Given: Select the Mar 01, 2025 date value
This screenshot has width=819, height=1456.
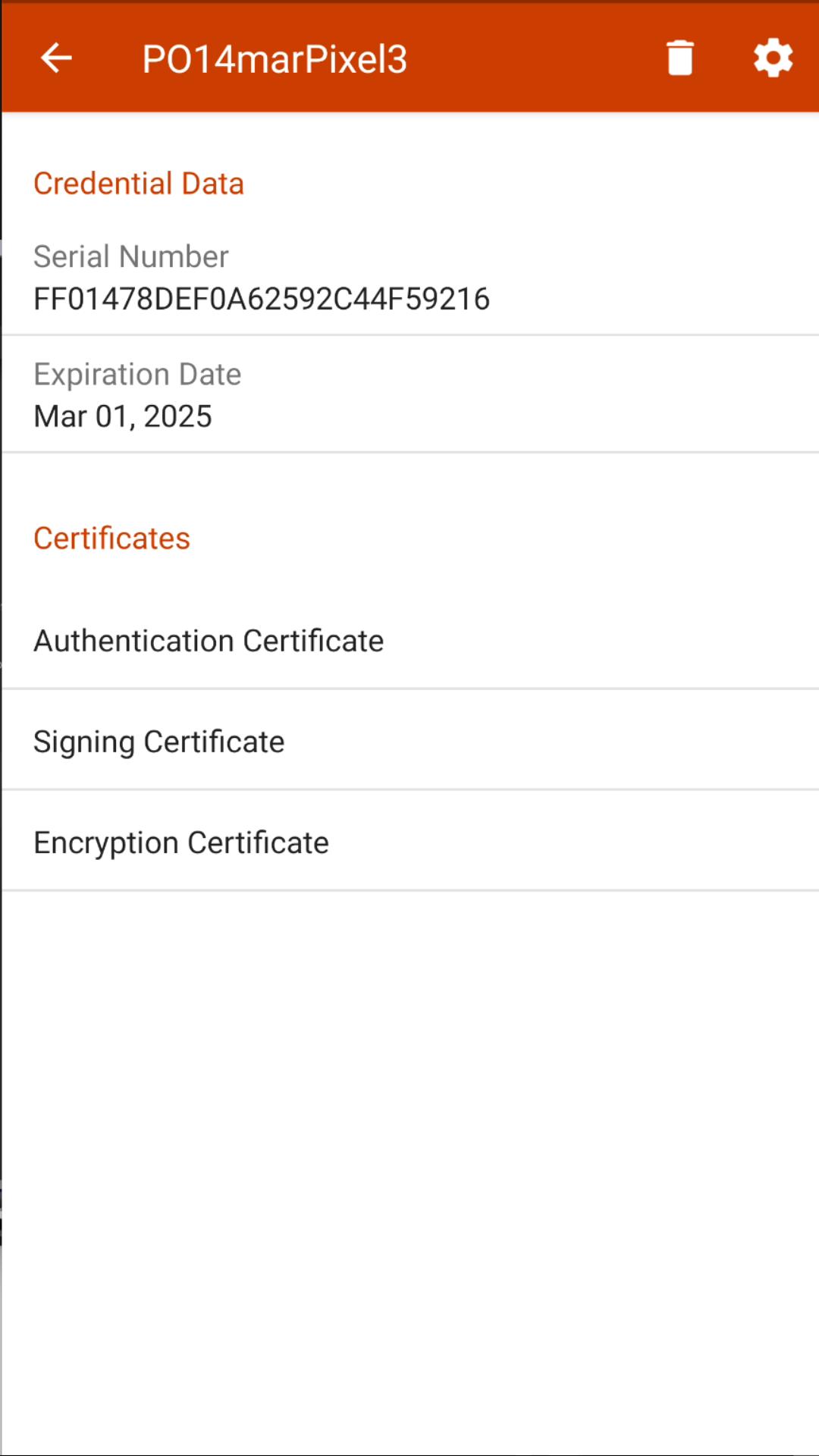Looking at the screenshot, I should (123, 416).
